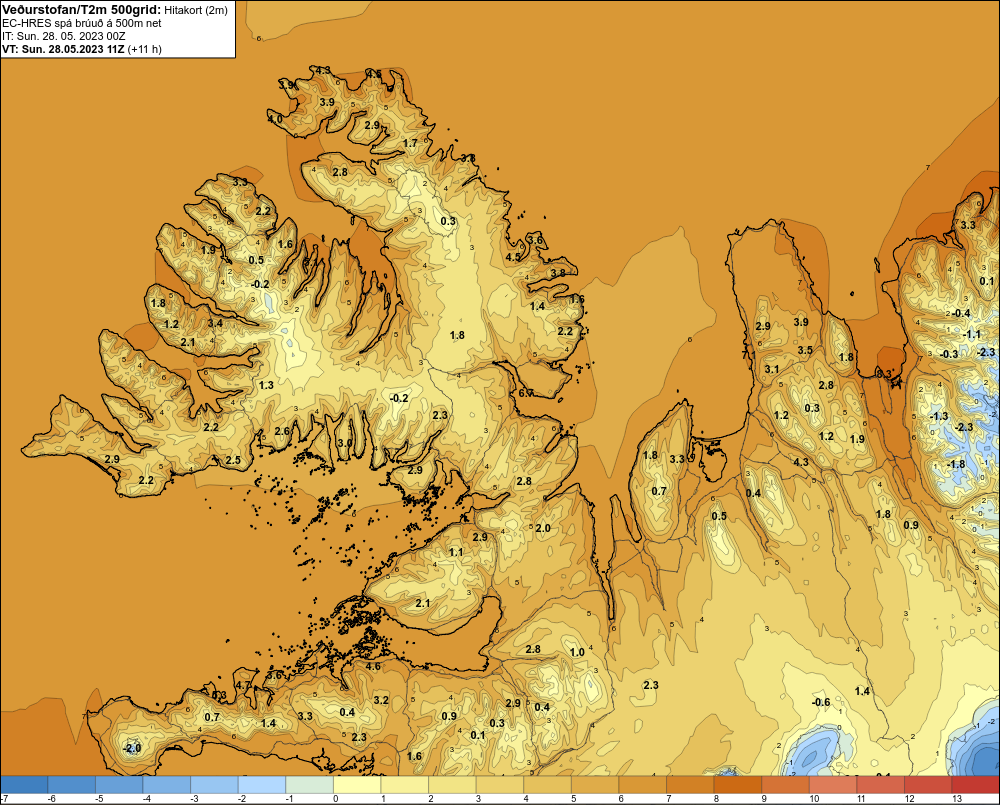This screenshot has width=1000, height=805.
Task: Click the 'Hitakort (2m)' label
Action: click(x=196, y=10)
